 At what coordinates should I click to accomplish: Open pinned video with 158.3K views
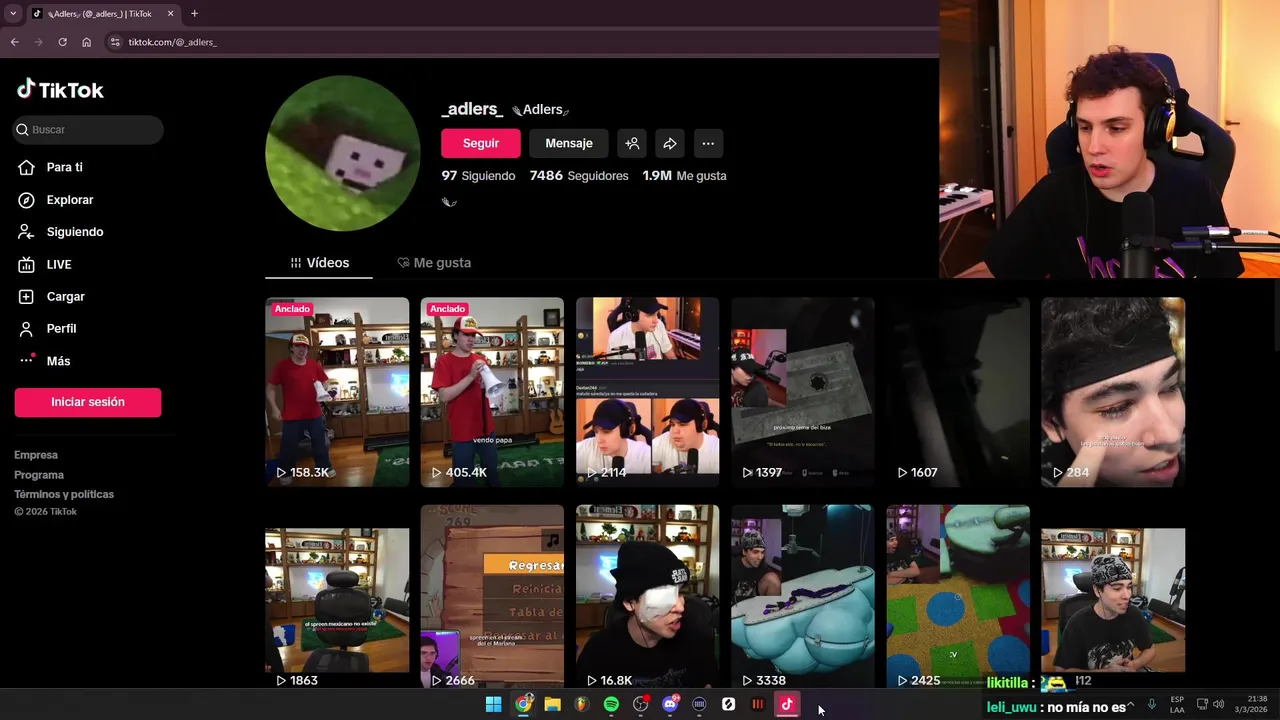tap(337, 392)
